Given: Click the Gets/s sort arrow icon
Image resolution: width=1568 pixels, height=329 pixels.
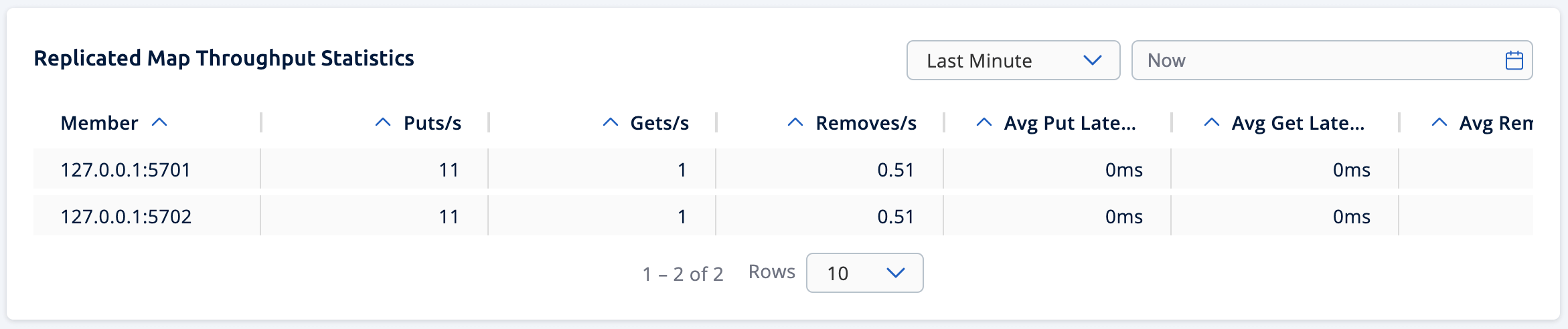Looking at the screenshot, I should click(x=610, y=122).
